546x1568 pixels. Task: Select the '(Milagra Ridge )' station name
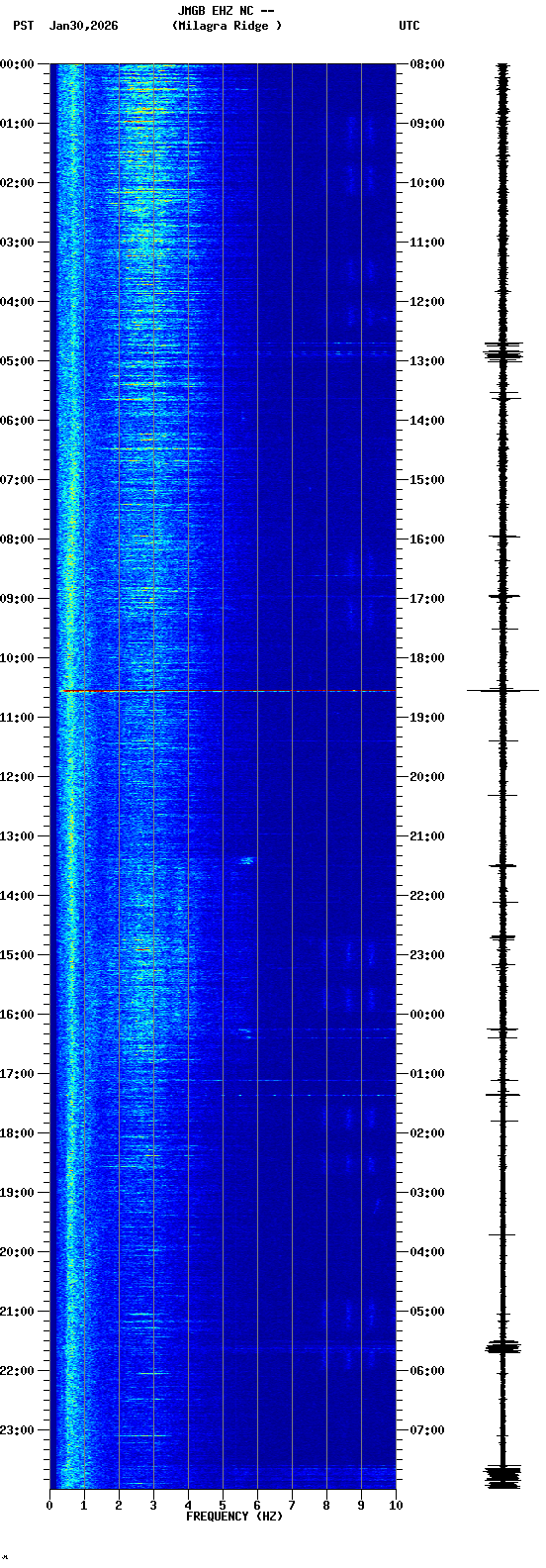(227, 26)
